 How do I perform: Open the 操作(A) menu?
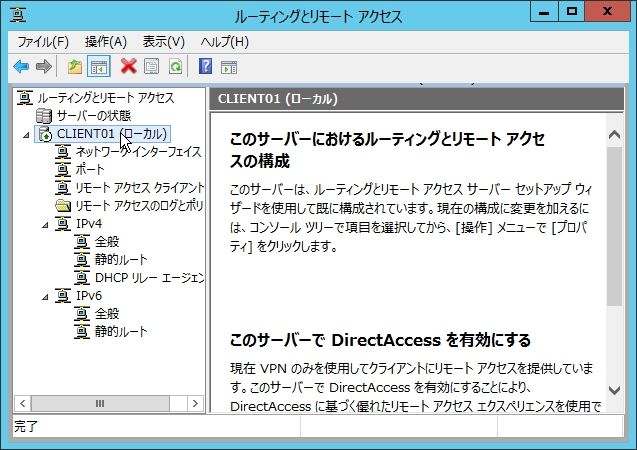click(106, 42)
